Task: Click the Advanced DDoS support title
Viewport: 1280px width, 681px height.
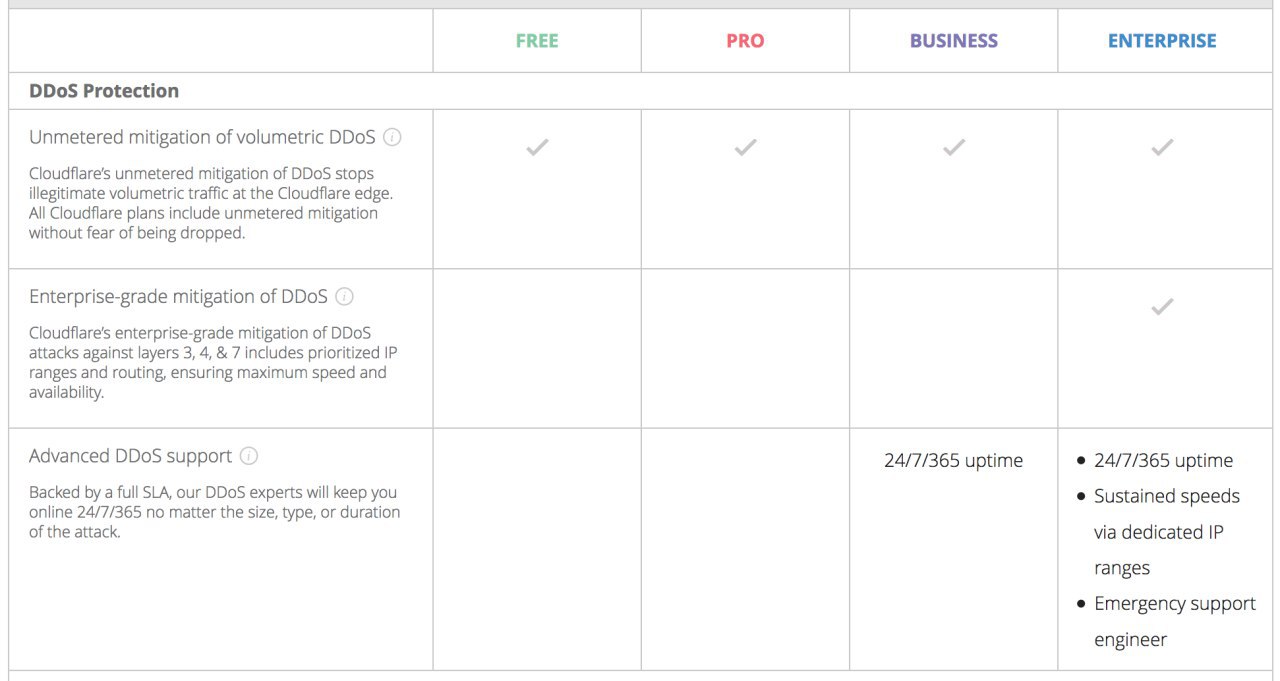Action: tap(130, 456)
